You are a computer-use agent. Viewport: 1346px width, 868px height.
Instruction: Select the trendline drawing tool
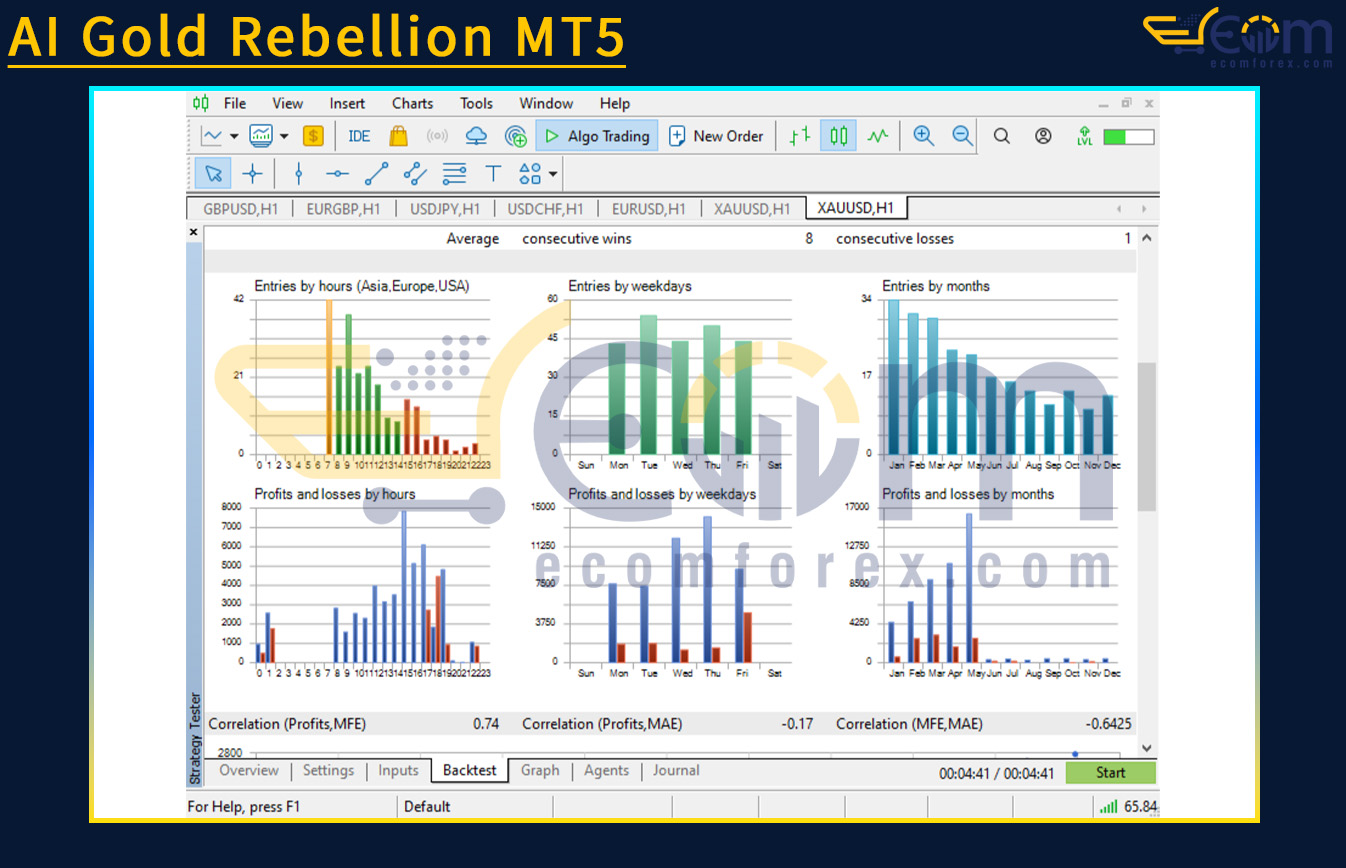(376, 173)
